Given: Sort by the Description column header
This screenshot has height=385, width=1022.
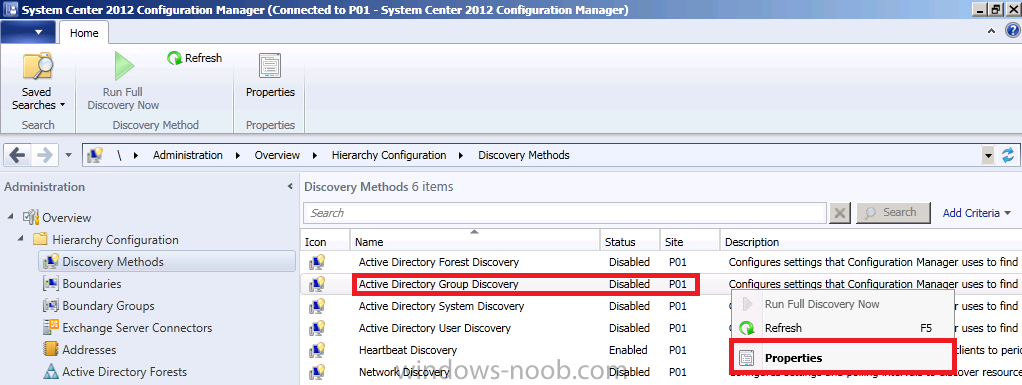Looking at the screenshot, I should tap(871, 242).
